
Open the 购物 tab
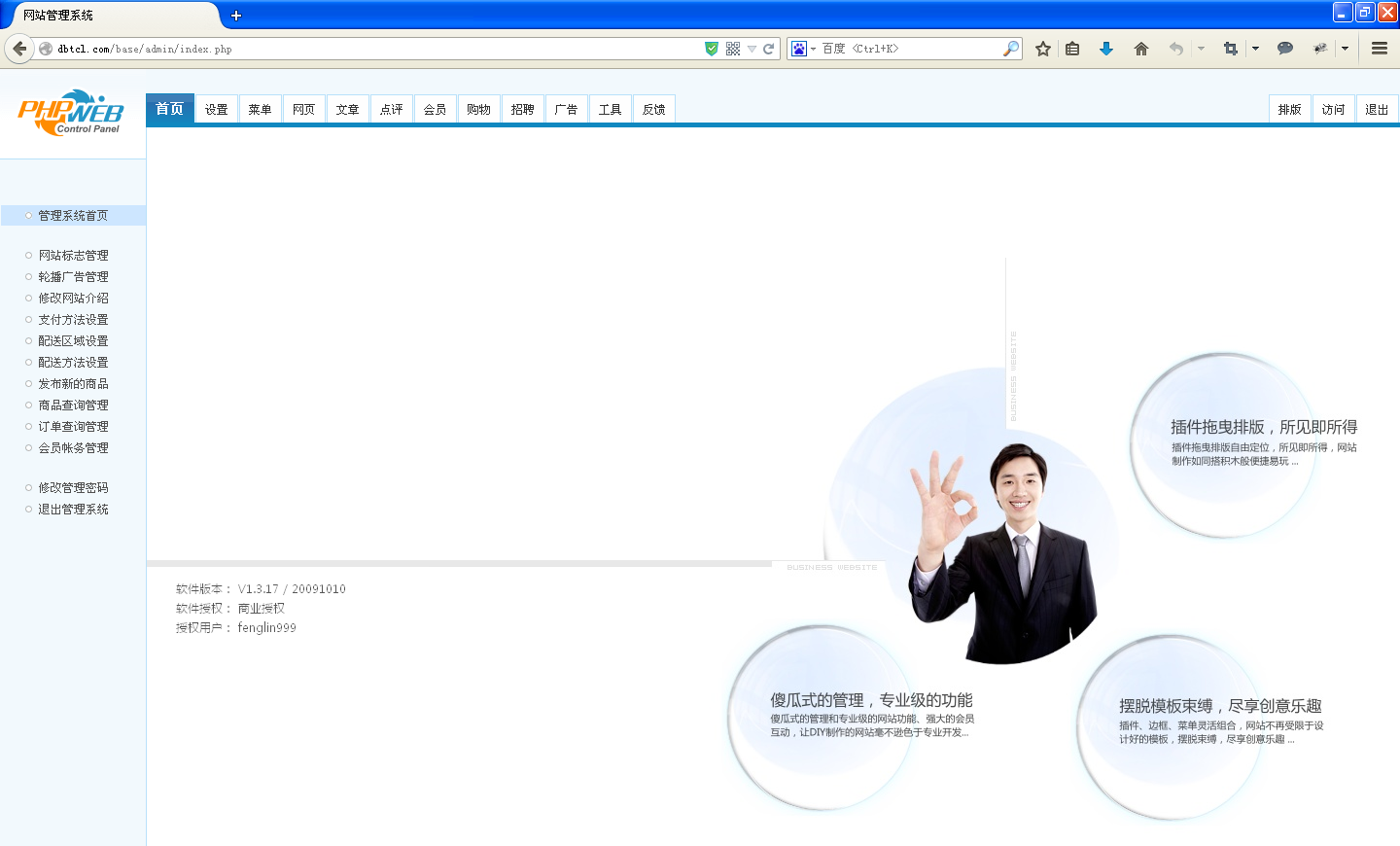[x=479, y=109]
